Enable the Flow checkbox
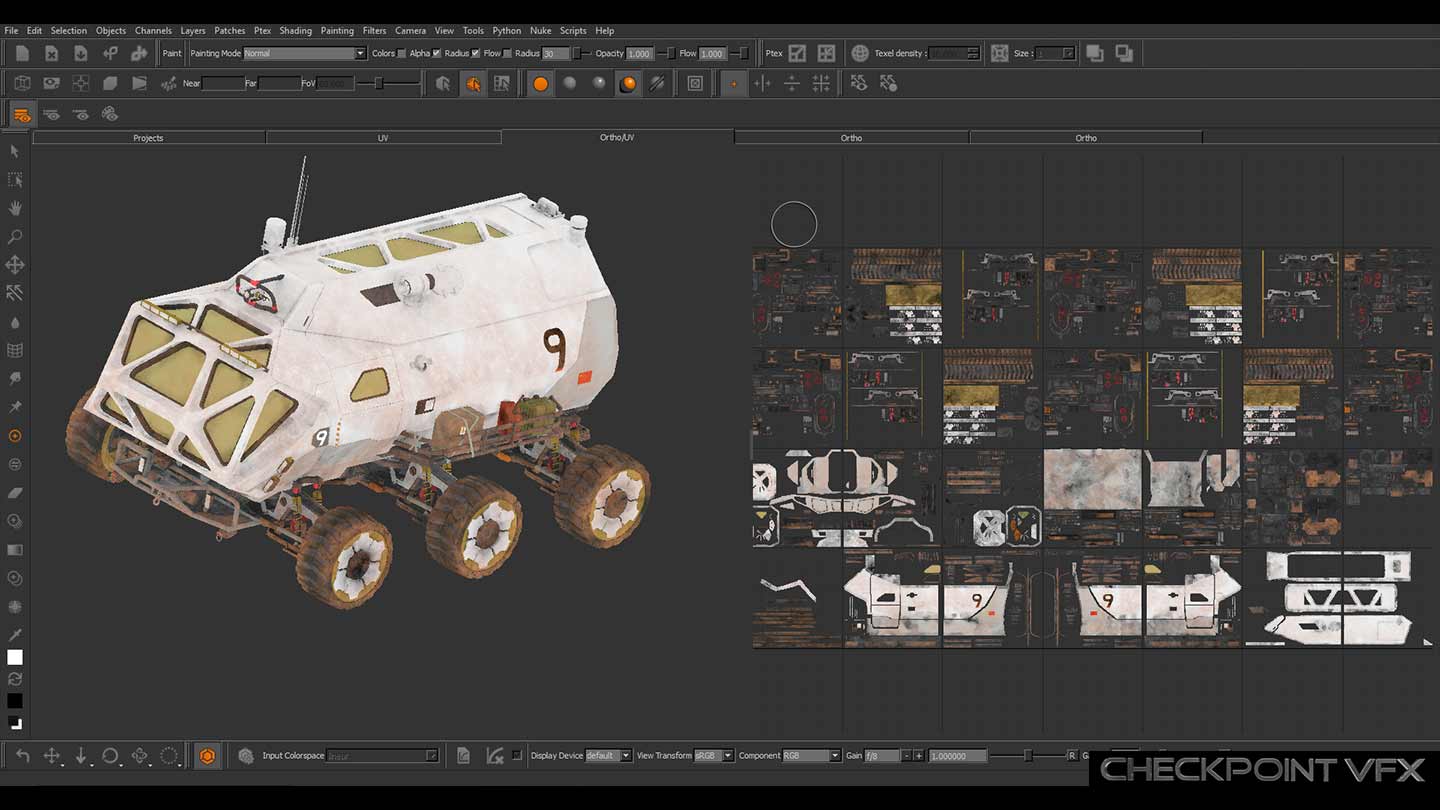Screen dimensions: 1440x810 coord(507,54)
